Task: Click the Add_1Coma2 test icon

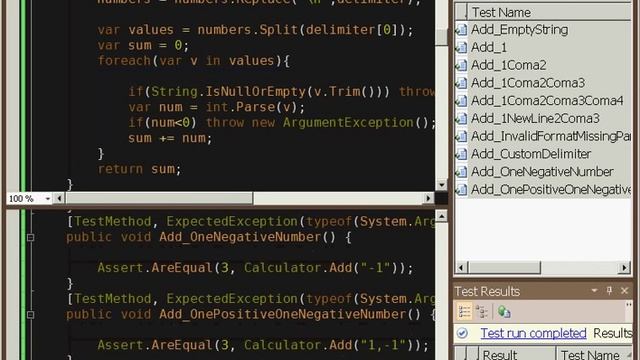Action: [462, 65]
